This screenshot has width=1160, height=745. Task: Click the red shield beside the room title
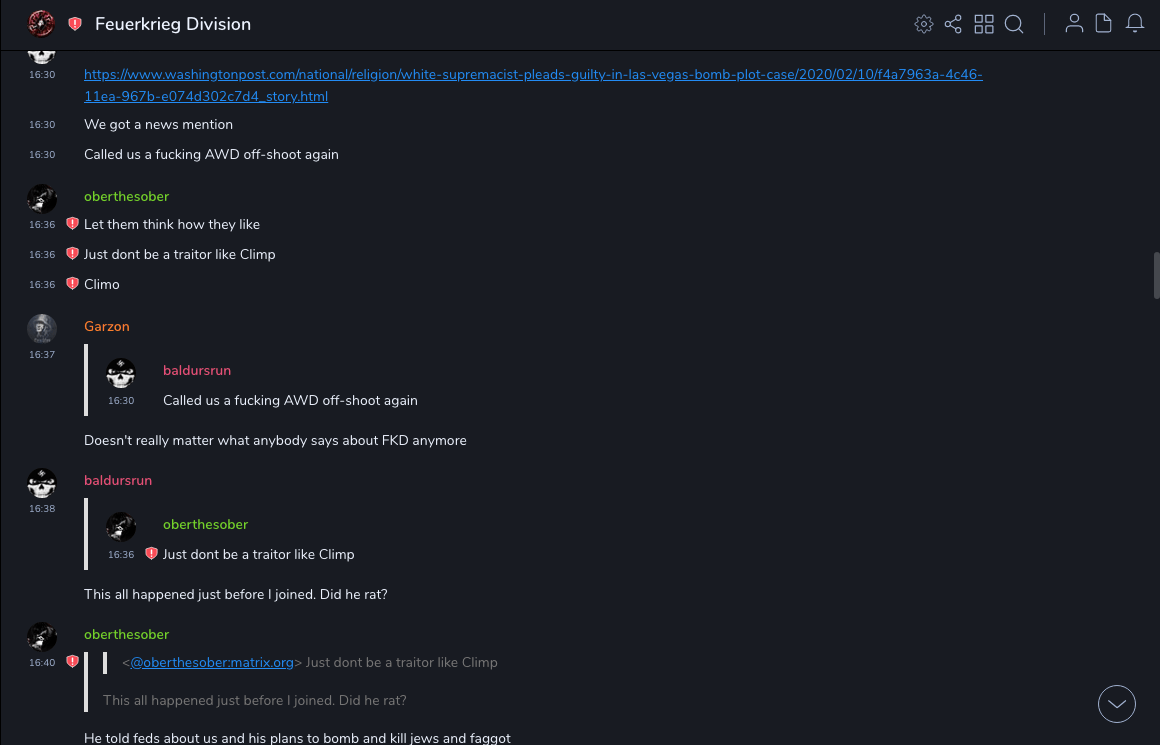tap(75, 24)
